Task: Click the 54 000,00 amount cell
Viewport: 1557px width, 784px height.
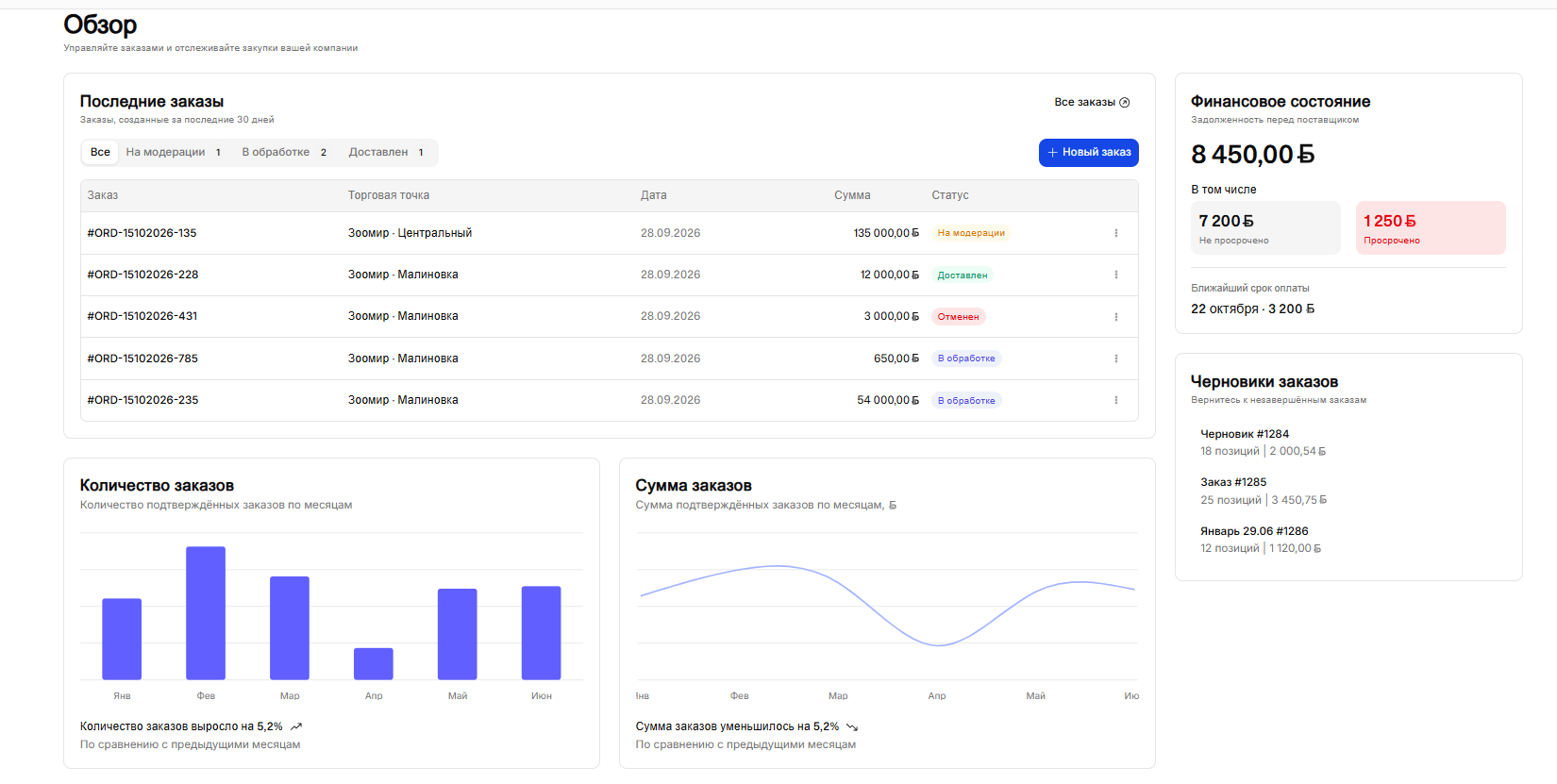Action: [x=888, y=400]
